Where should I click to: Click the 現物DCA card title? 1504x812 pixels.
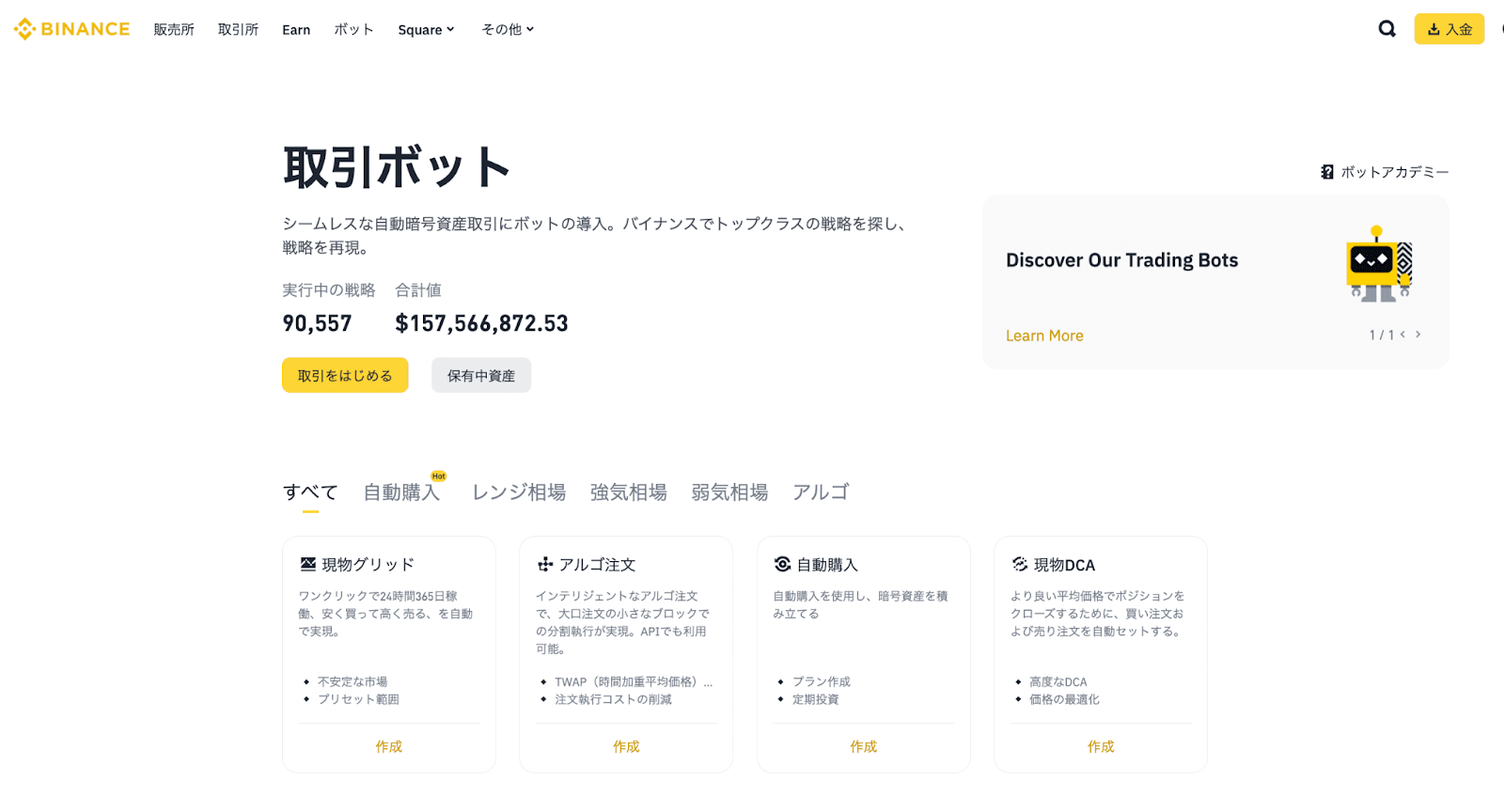pyautogui.click(x=1064, y=565)
